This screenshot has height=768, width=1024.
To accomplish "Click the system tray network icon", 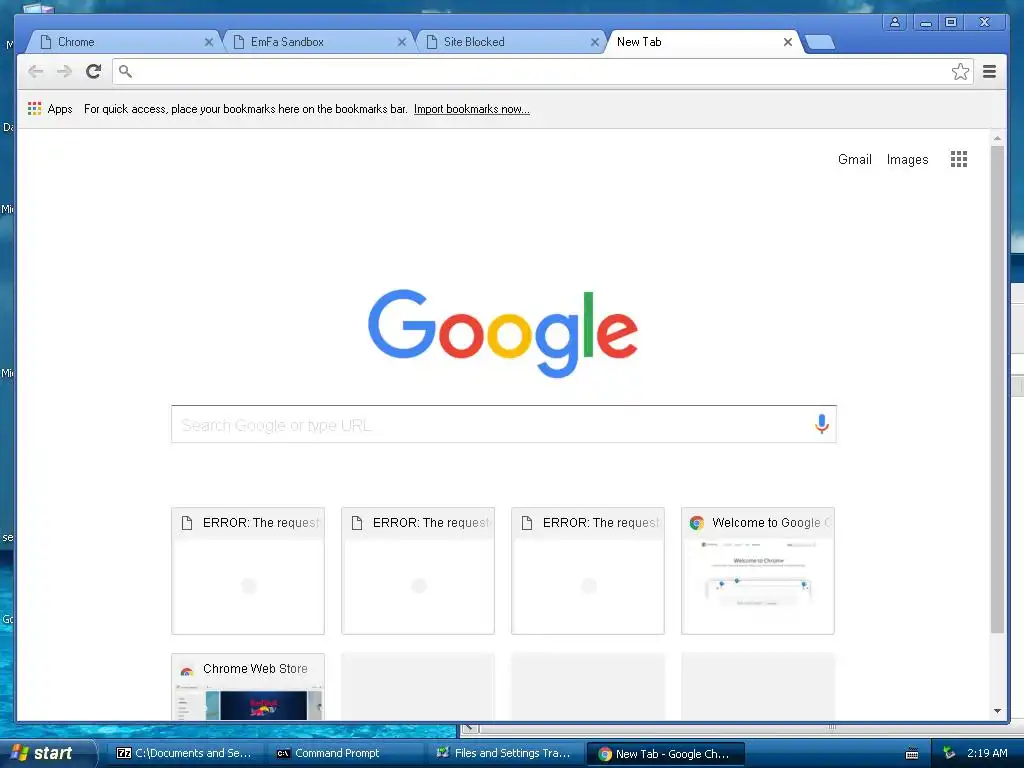I will pos(949,753).
